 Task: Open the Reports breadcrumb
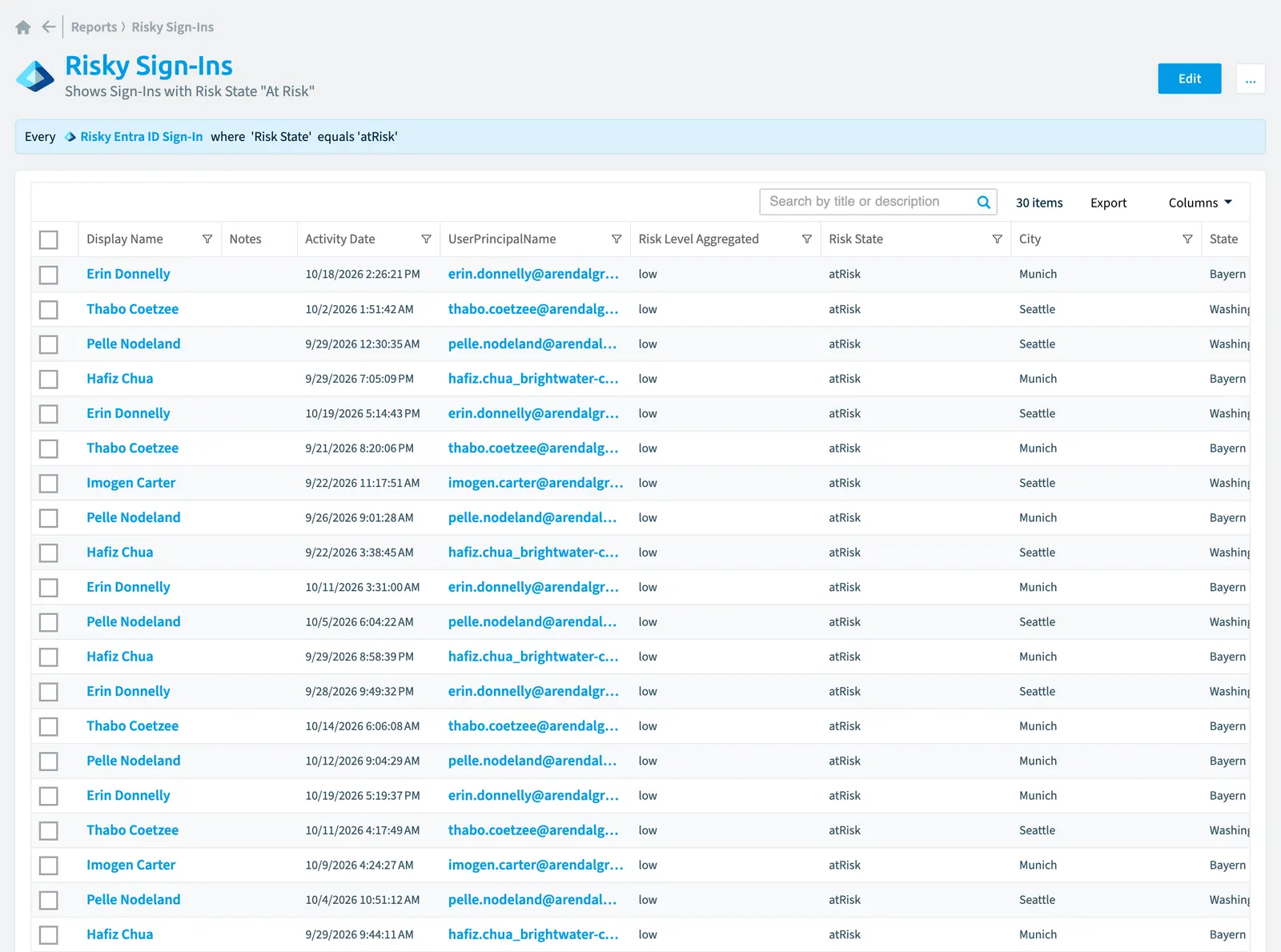point(94,27)
